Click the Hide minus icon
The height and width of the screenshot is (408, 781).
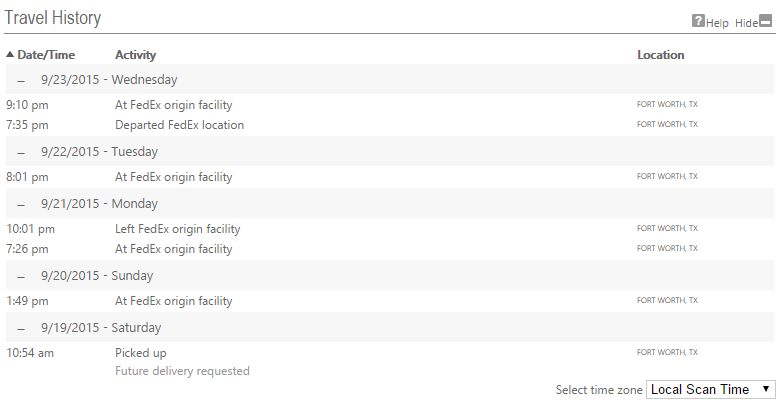tap(765, 21)
